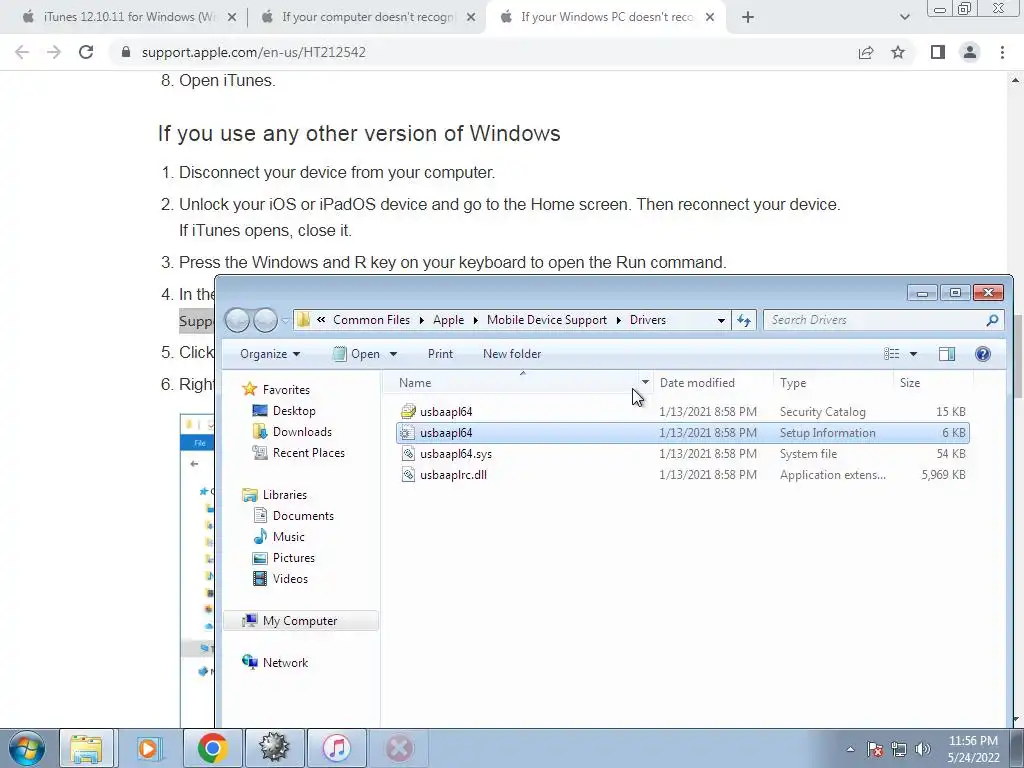
Task: Open Chrome three-dot menu
Action: pyautogui.click(x=1002, y=52)
